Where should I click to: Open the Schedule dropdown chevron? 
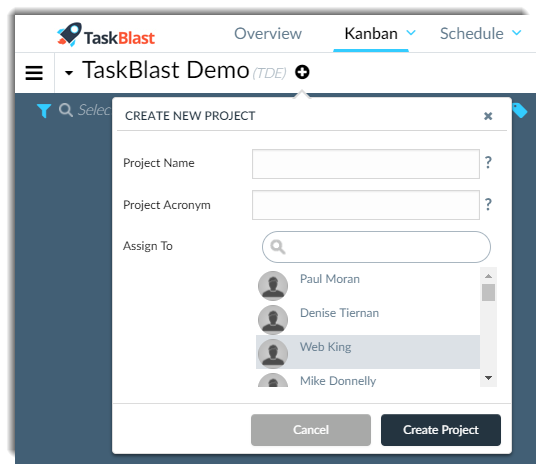tap(517, 32)
